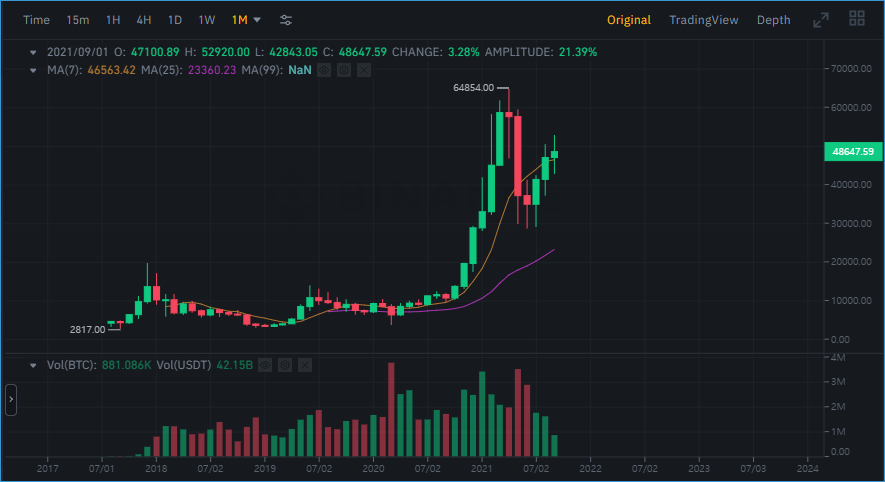Click the MA(25) value 23360.23
This screenshot has height=482, width=885.
pyautogui.click(x=212, y=70)
